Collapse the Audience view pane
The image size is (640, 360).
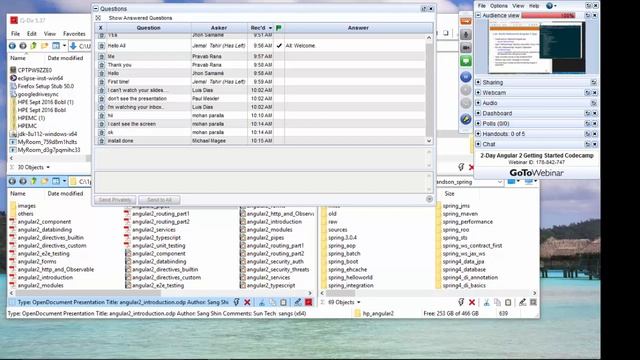[478, 15]
